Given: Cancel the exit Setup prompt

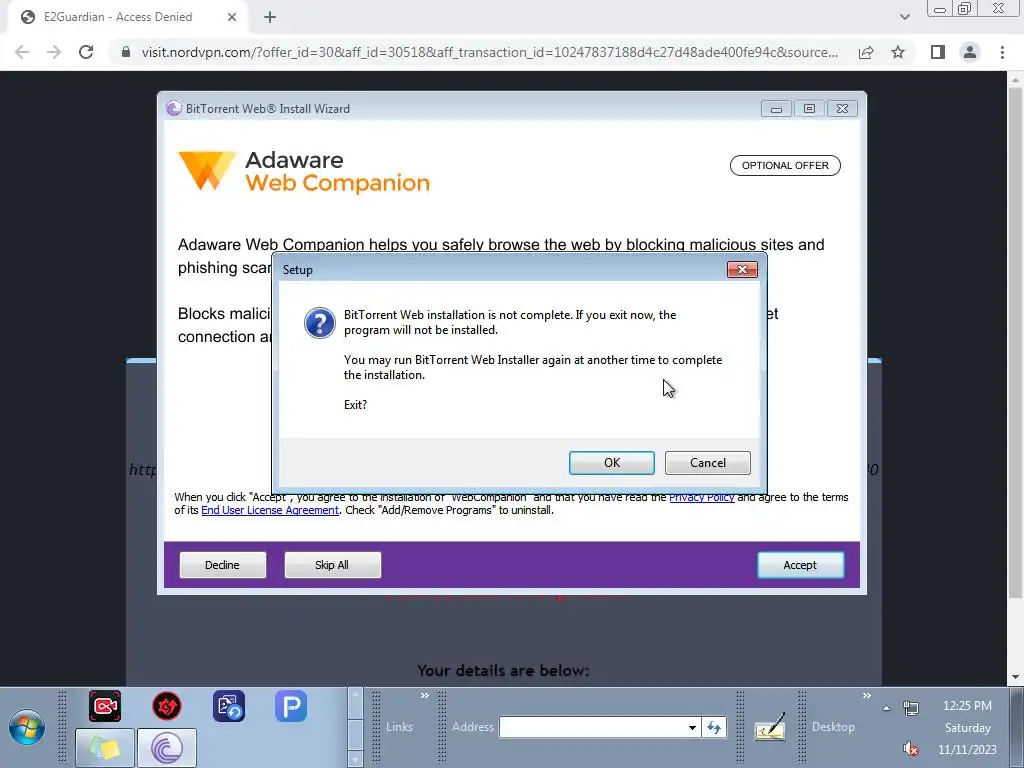Looking at the screenshot, I should 707,462.
